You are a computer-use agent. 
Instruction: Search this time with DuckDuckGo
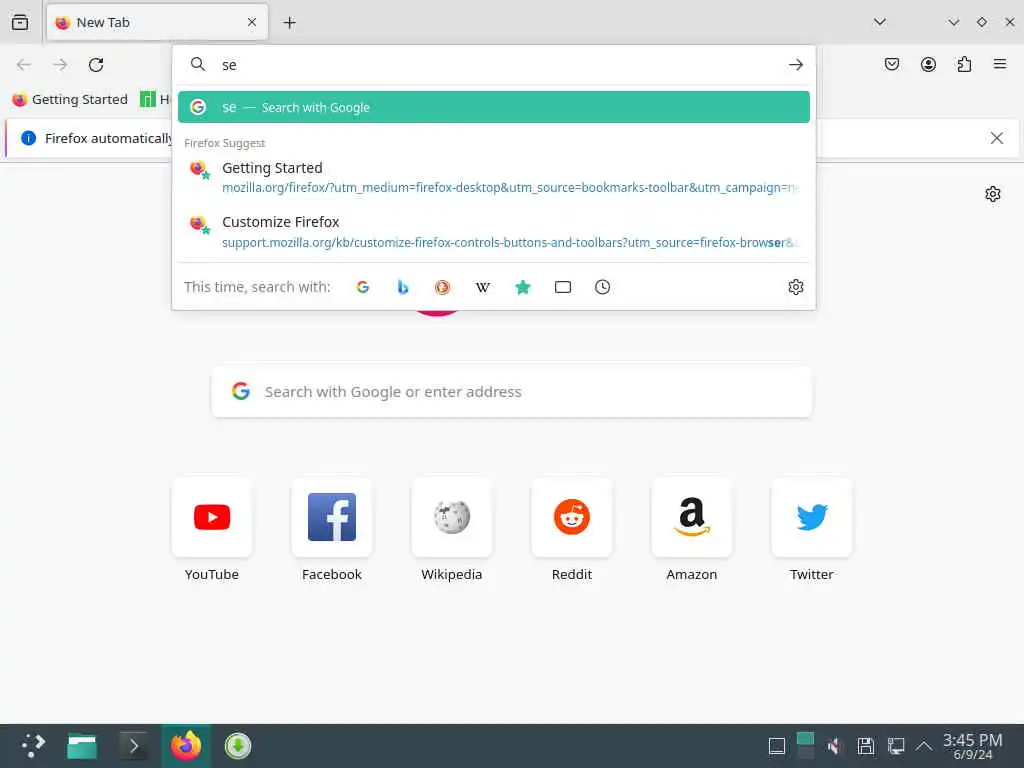442,287
